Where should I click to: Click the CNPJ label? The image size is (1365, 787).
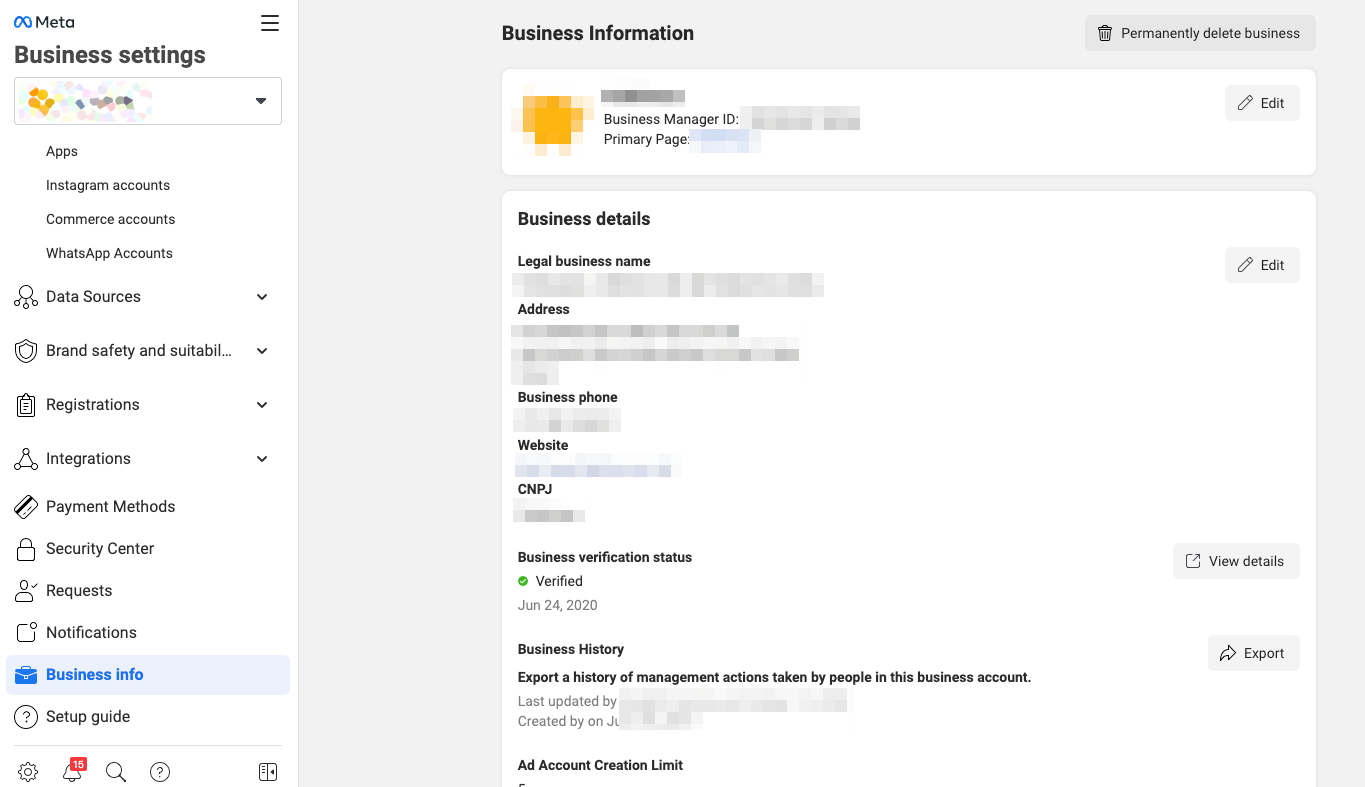[x=535, y=489]
